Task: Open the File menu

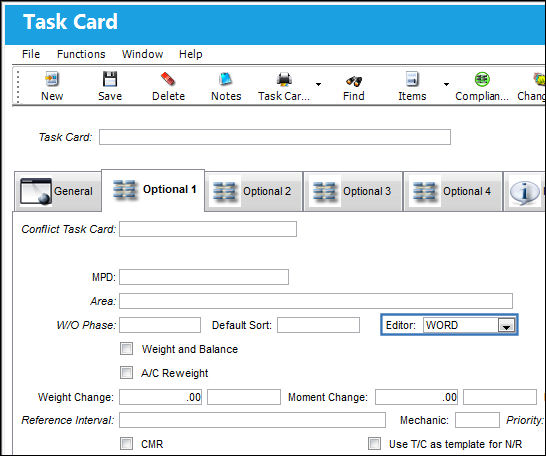Action: tap(31, 54)
